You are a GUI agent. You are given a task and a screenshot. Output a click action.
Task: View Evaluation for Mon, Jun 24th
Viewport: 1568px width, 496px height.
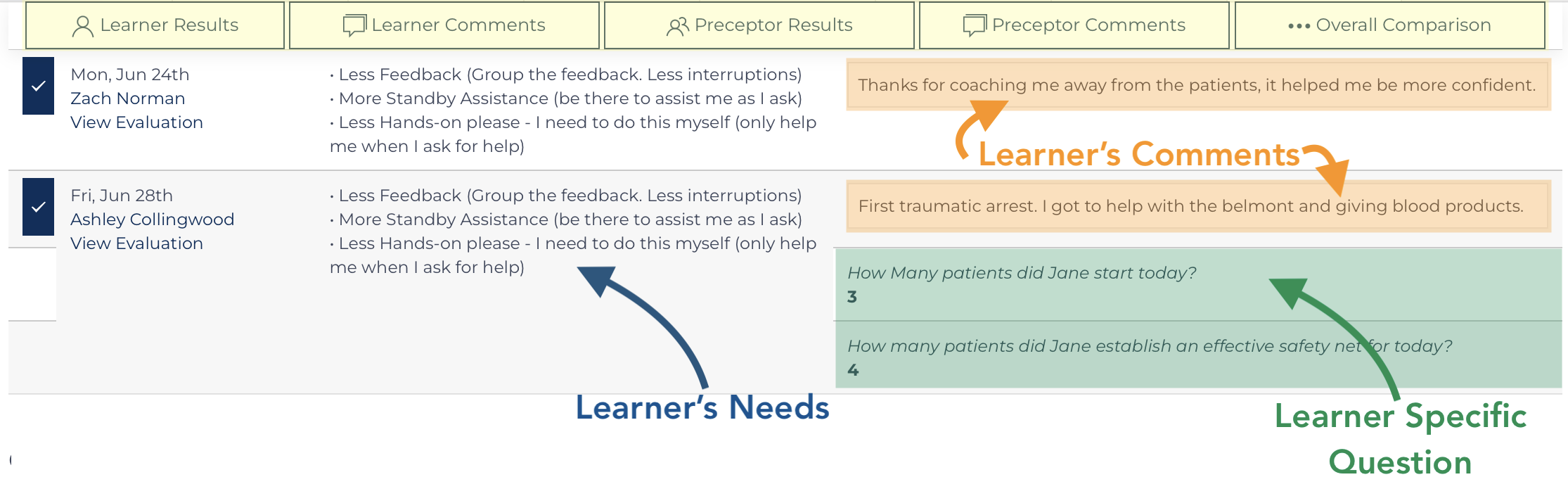click(136, 122)
